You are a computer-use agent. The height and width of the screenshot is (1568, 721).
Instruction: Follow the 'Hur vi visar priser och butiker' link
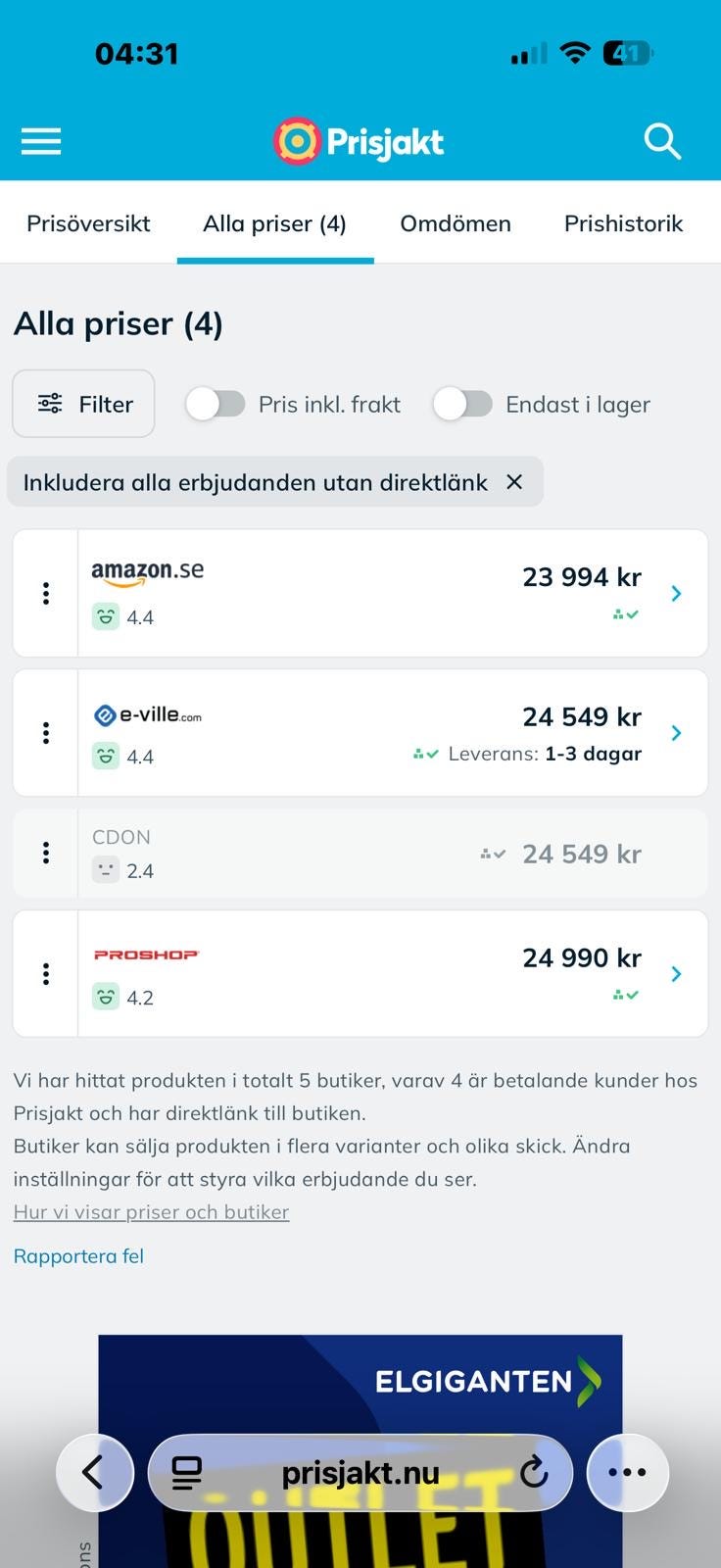[x=152, y=1212]
